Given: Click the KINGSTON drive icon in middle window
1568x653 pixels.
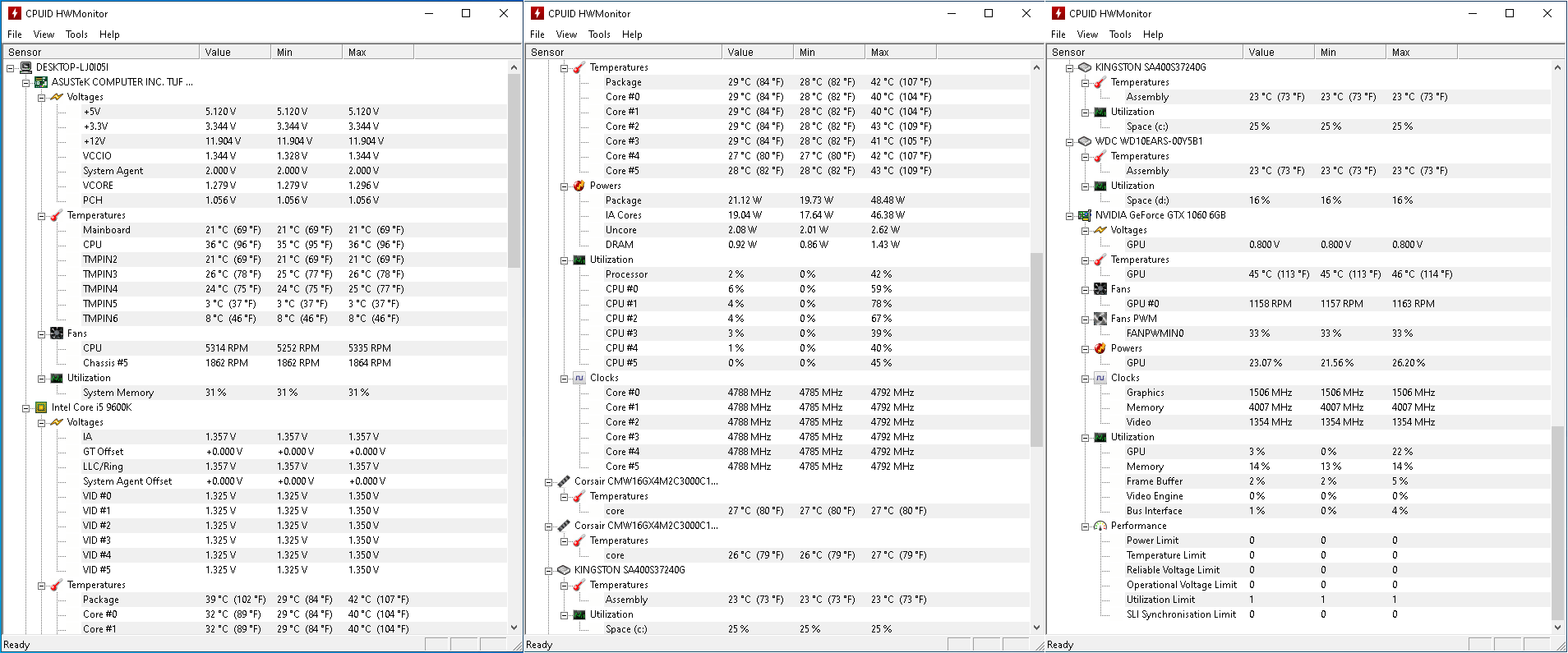Looking at the screenshot, I should [564, 570].
